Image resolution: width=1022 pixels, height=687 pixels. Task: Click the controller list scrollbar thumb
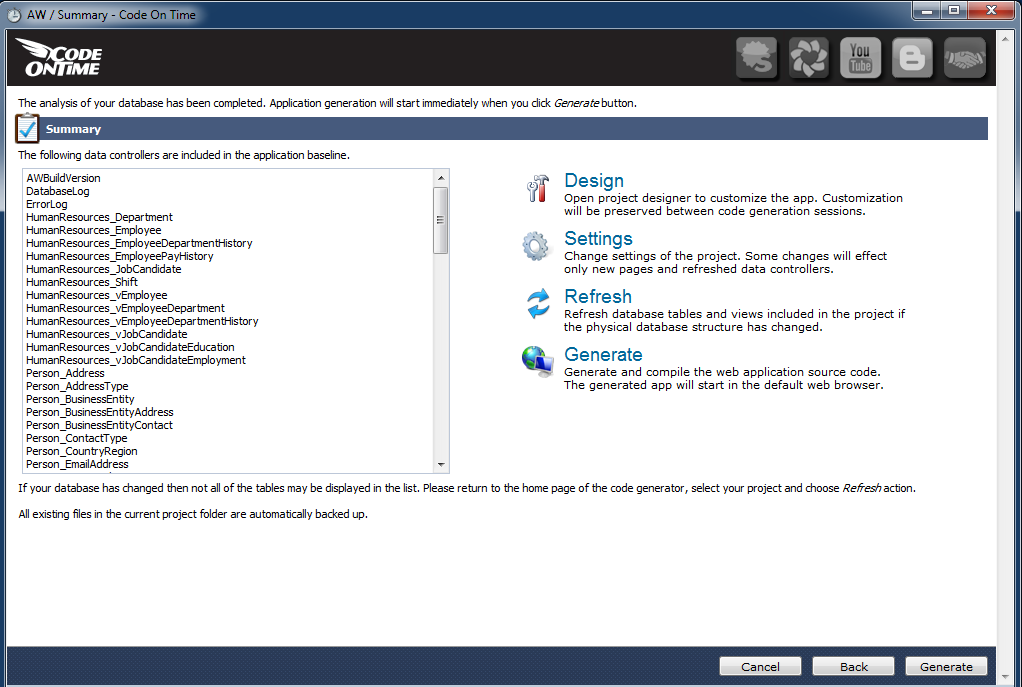point(441,220)
